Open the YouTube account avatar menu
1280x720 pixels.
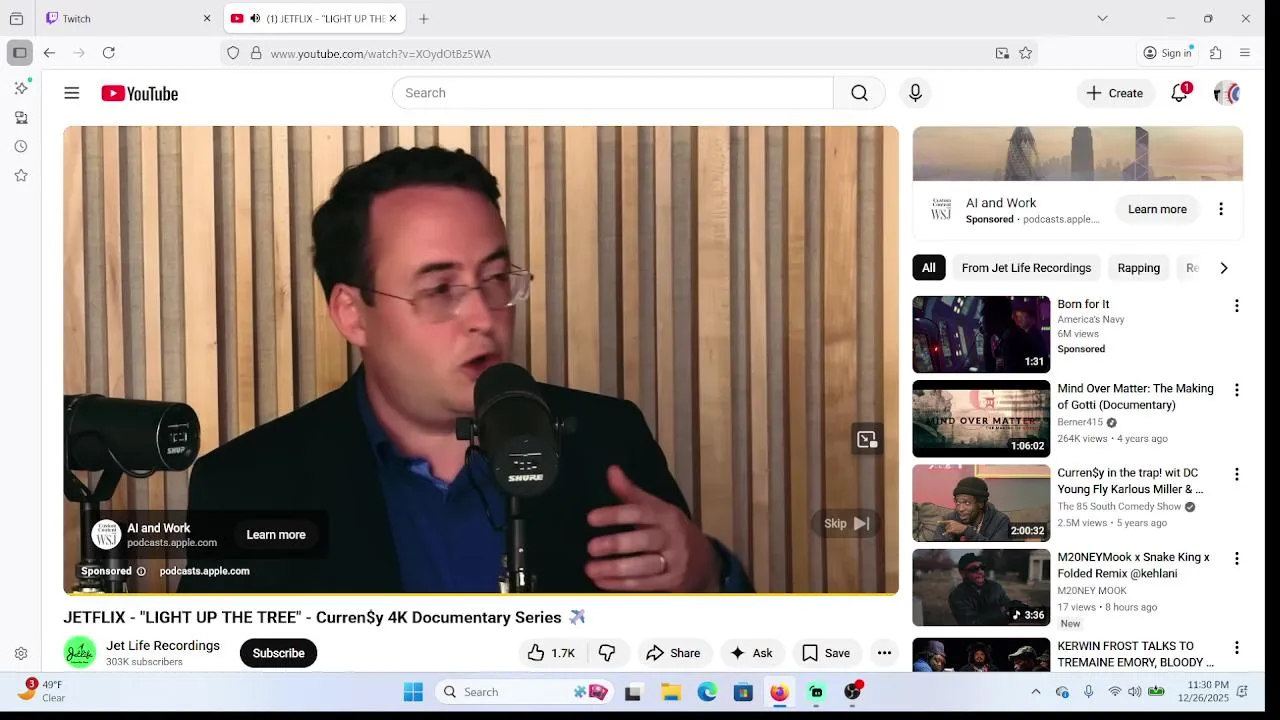1227,93
